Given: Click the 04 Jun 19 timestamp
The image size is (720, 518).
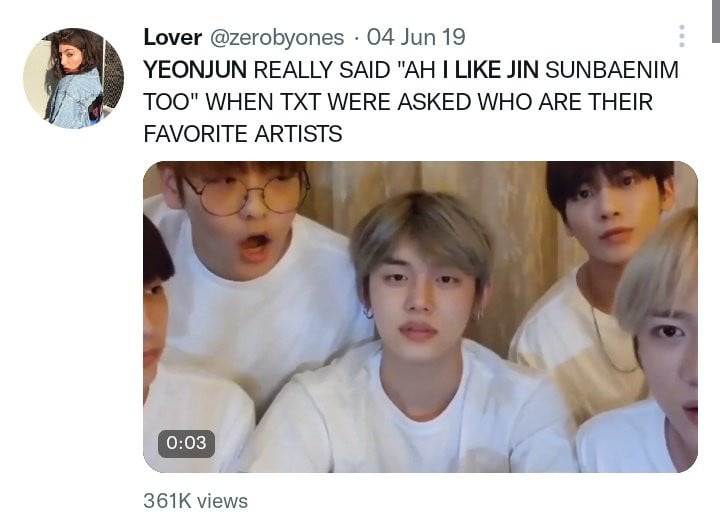Looking at the screenshot, I should pos(416,37).
